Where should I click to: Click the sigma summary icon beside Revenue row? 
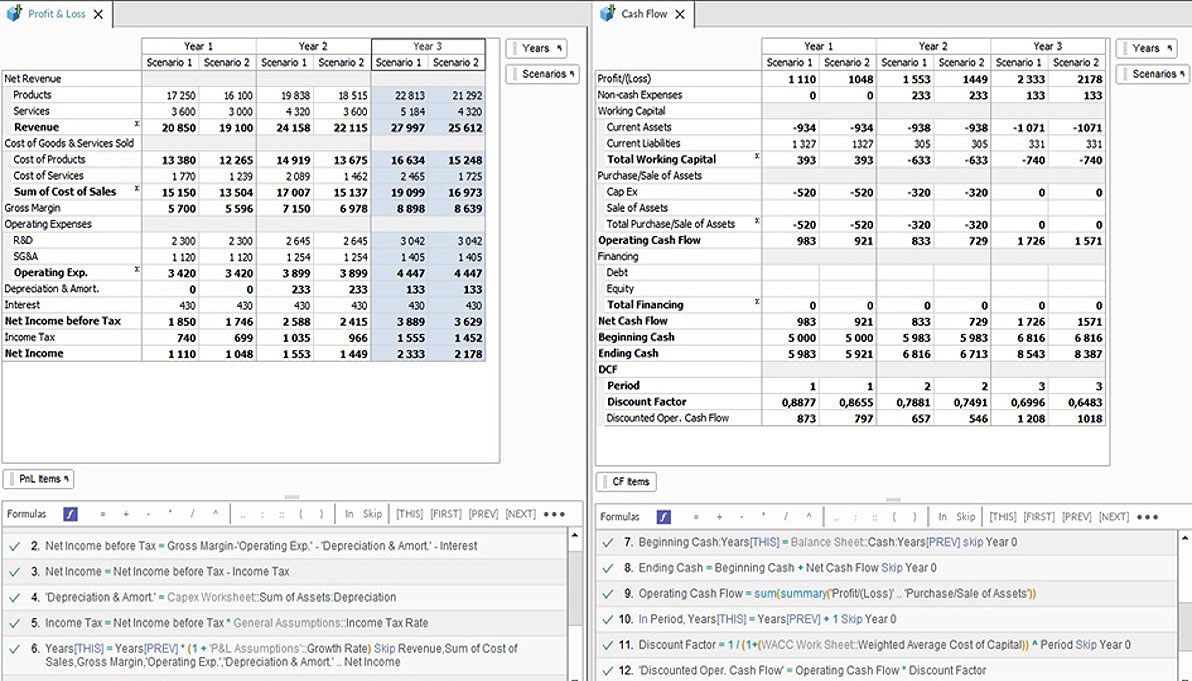[x=136, y=124]
